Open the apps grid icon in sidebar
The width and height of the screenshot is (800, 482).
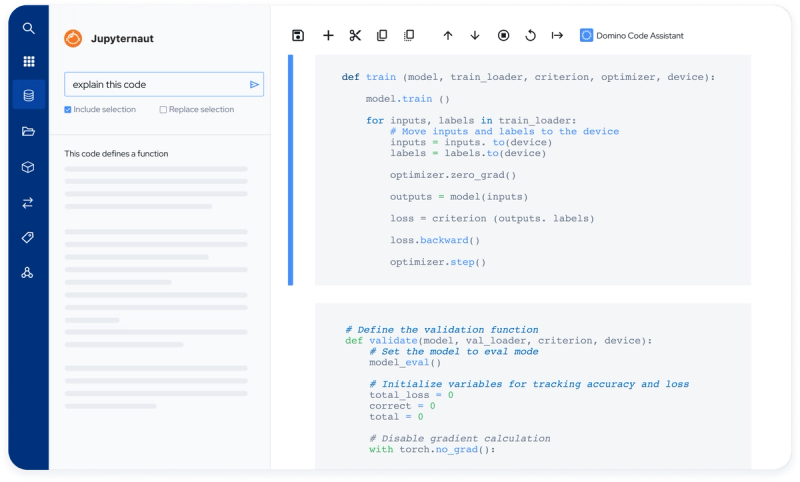click(29, 62)
